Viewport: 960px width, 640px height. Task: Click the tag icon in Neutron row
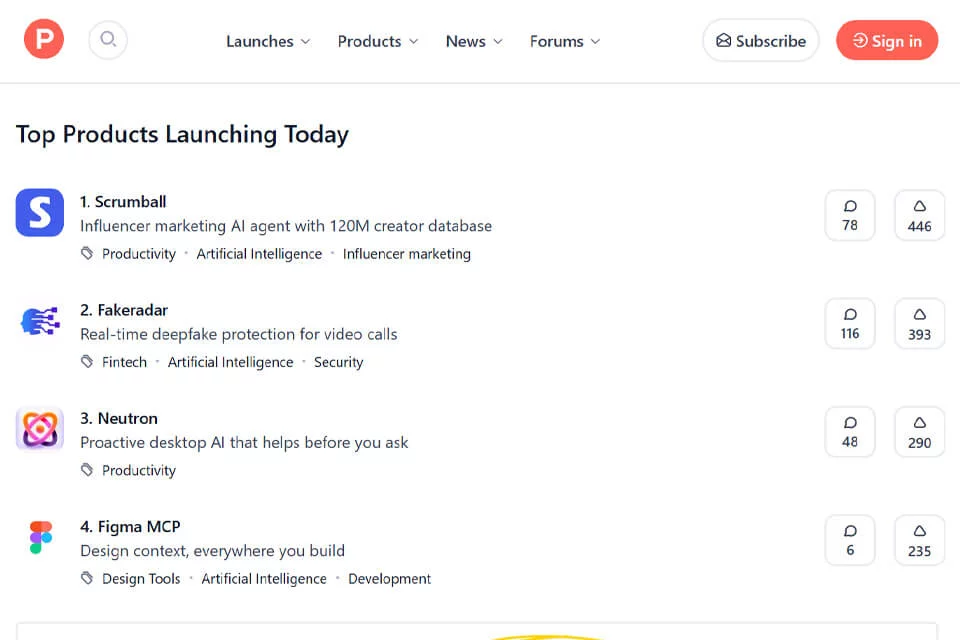tap(87, 470)
